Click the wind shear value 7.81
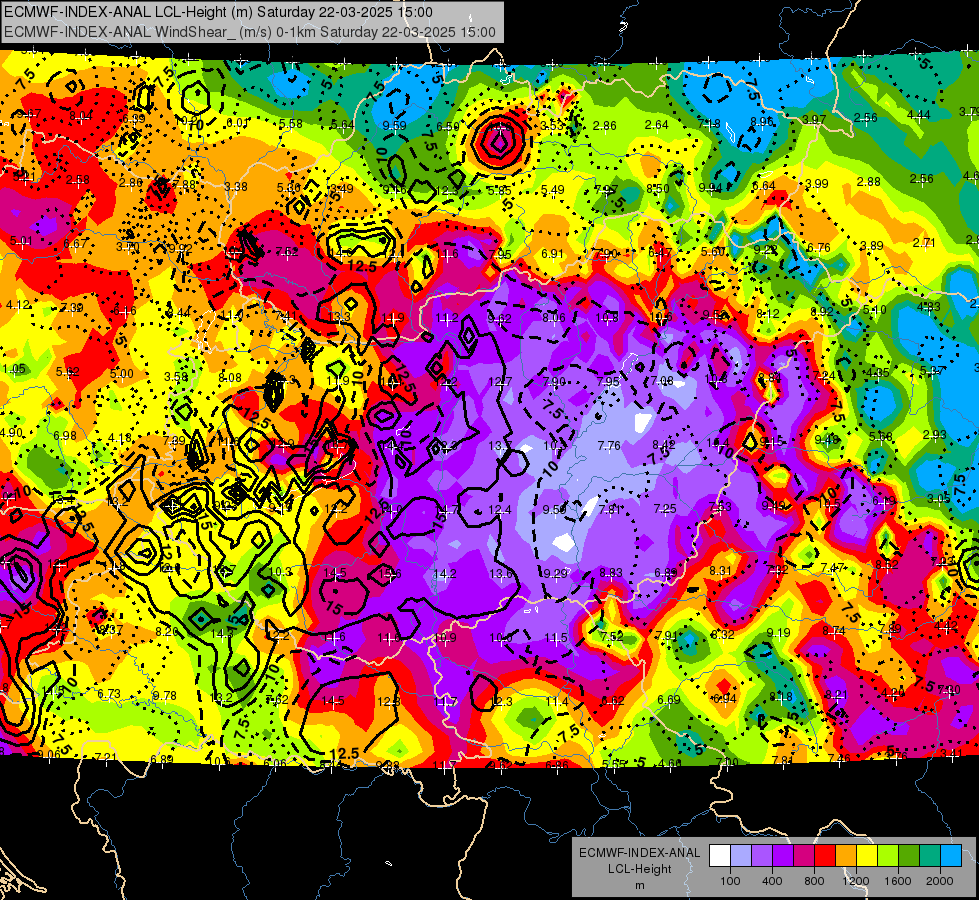 (x=609, y=509)
